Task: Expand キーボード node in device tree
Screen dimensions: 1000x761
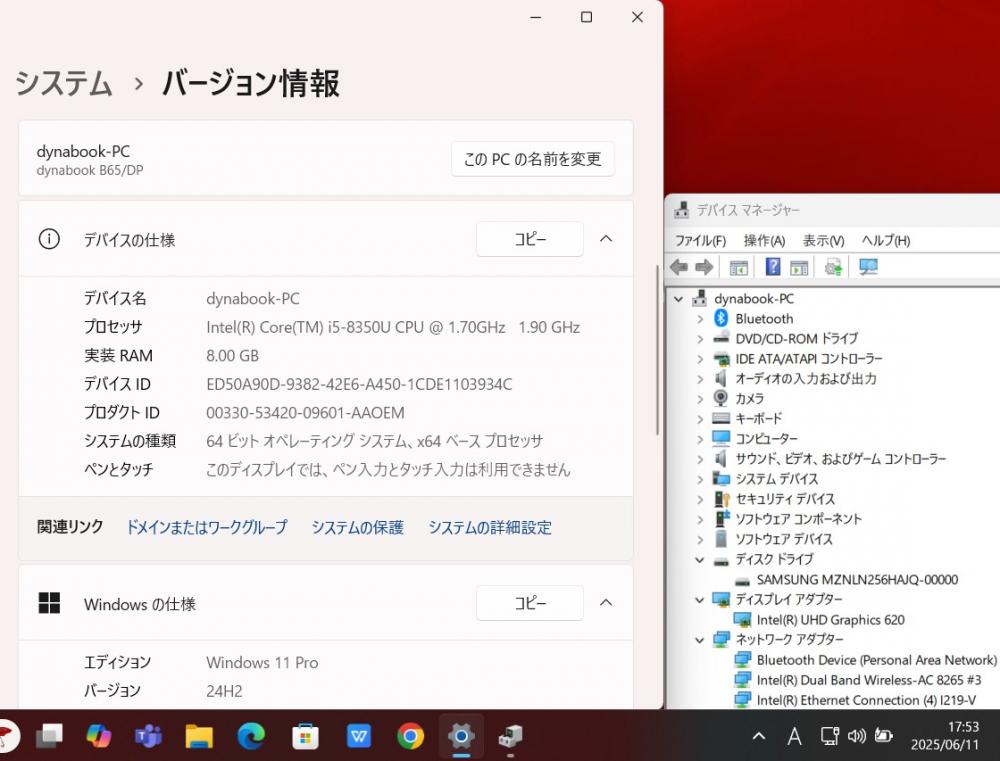Action: (x=700, y=419)
